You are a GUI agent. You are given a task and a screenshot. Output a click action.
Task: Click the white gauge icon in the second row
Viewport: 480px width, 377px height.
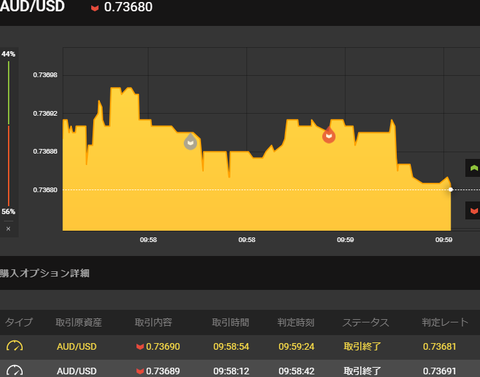tap(15, 371)
